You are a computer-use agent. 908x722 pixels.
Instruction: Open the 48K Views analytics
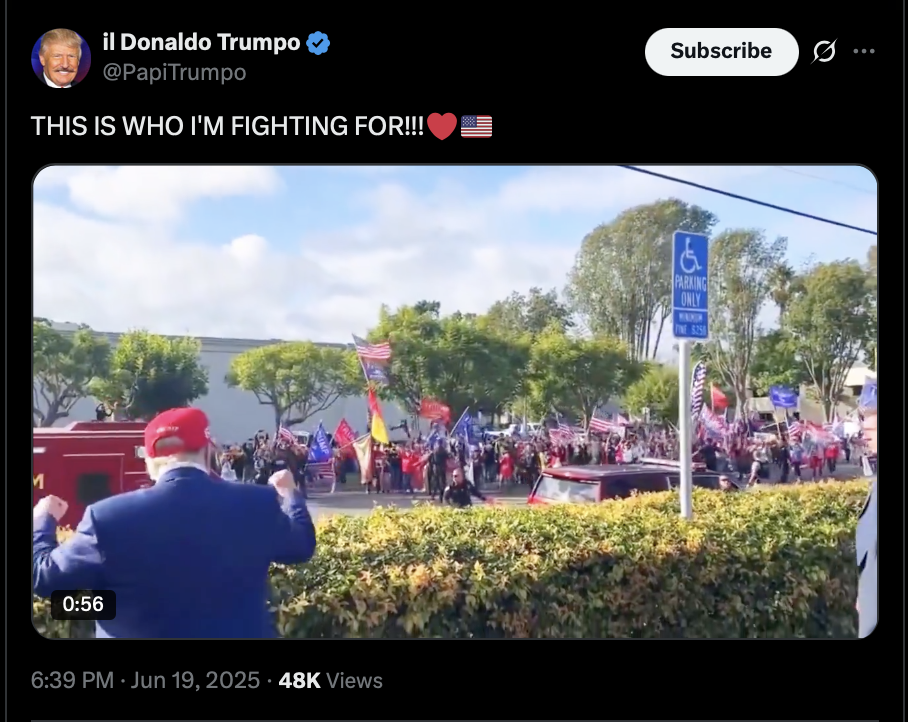coord(331,680)
